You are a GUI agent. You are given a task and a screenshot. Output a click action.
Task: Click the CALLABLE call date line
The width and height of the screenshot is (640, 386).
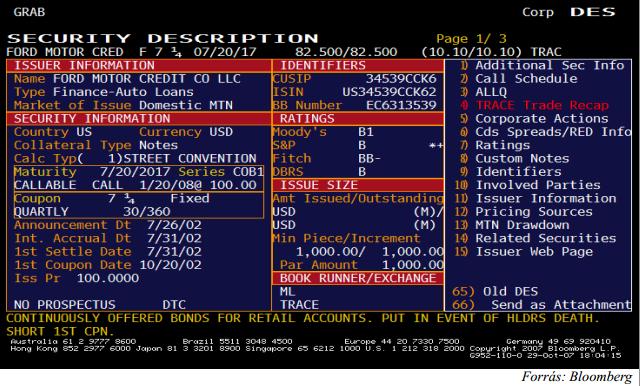pos(135,185)
